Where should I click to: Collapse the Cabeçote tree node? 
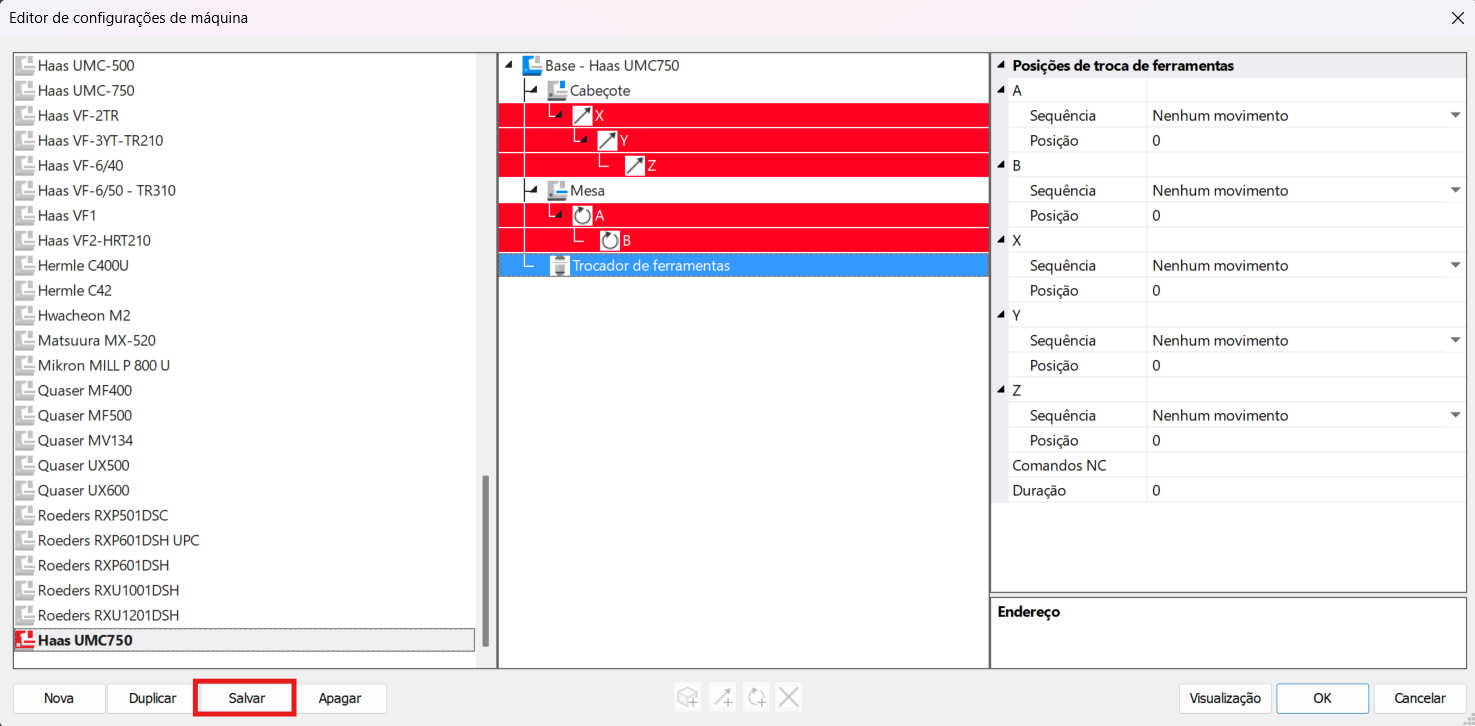tap(534, 91)
